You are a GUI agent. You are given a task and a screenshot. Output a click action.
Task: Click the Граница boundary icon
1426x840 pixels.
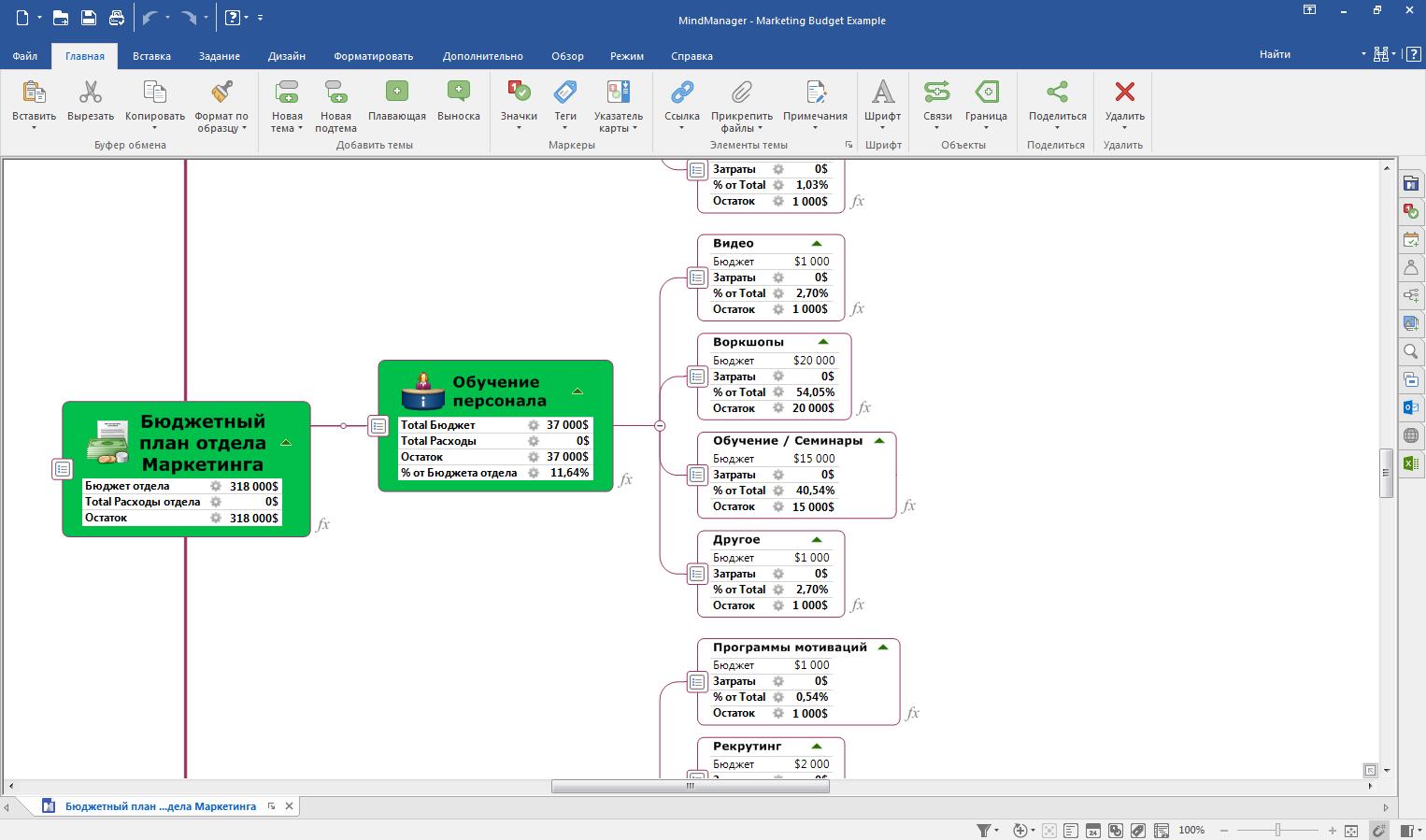(x=987, y=92)
